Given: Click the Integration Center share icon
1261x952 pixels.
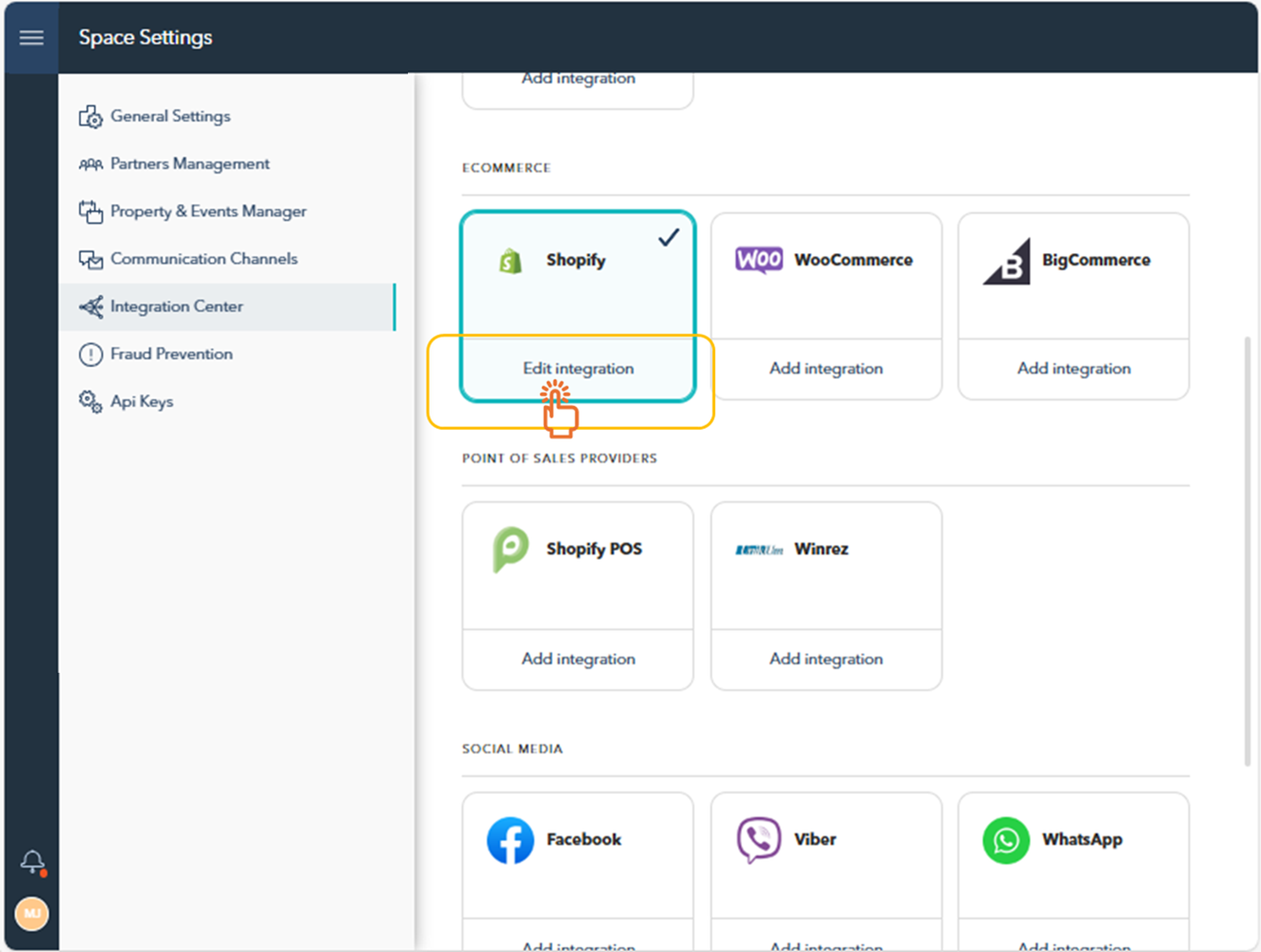Looking at the screenshot, I should coord(91,306).
